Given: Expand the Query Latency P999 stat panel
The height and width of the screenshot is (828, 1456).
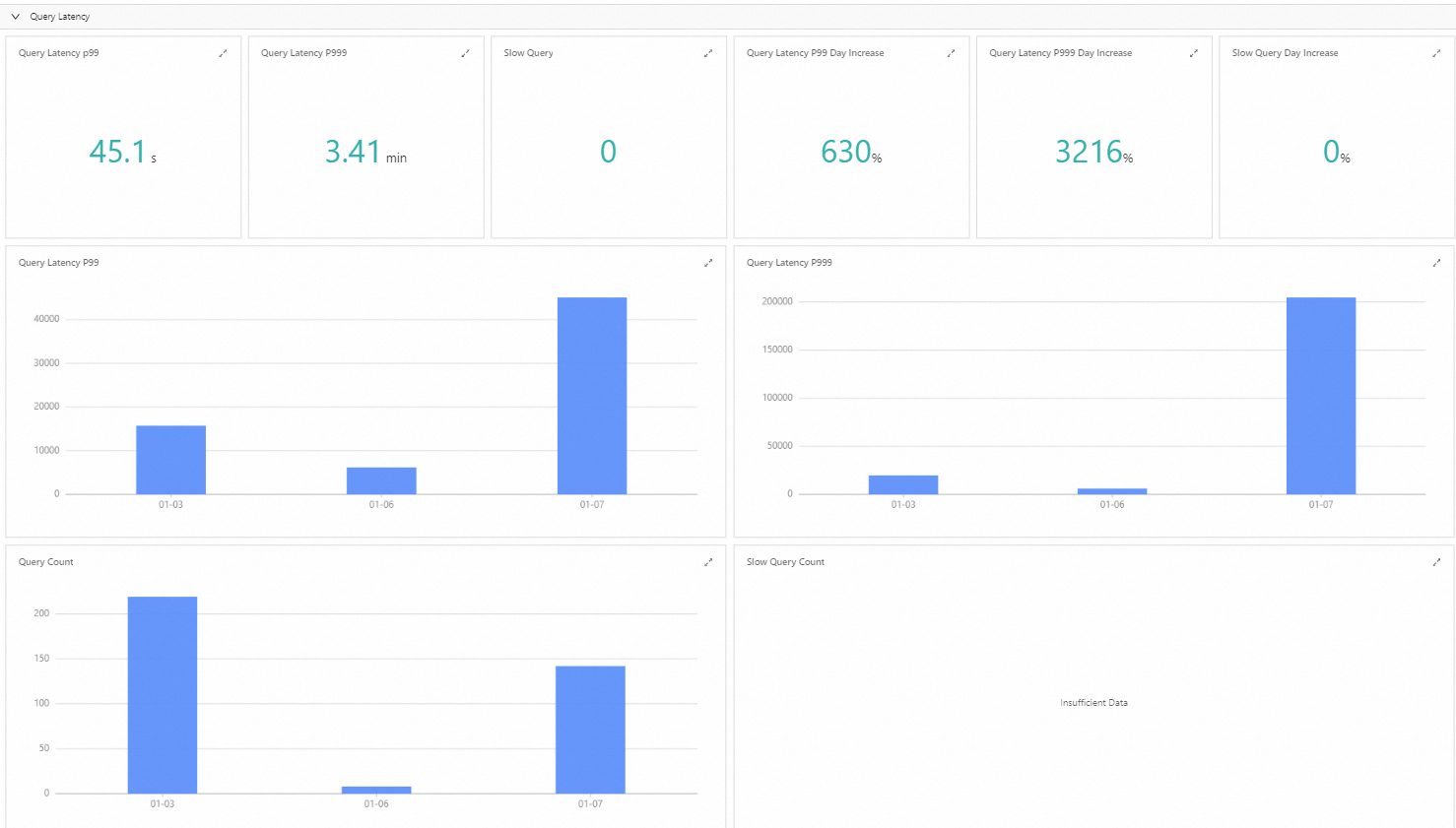Looking at the screenshot, I should click(465, 53).
